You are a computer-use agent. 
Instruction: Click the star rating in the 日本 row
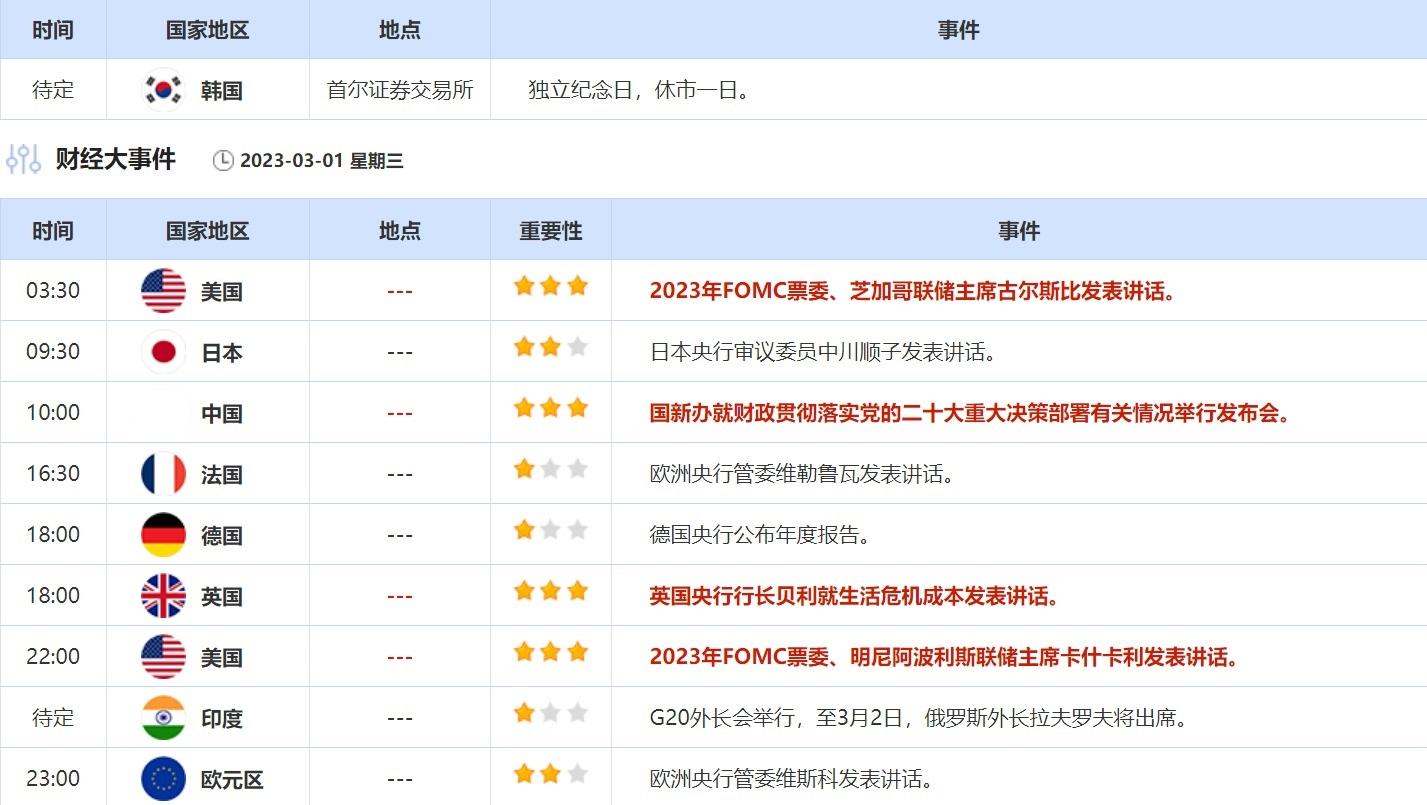[550, 348]
